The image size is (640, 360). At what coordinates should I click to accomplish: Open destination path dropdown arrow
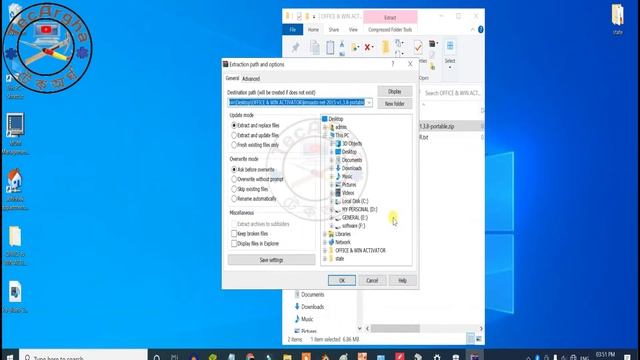pos(369,102)
